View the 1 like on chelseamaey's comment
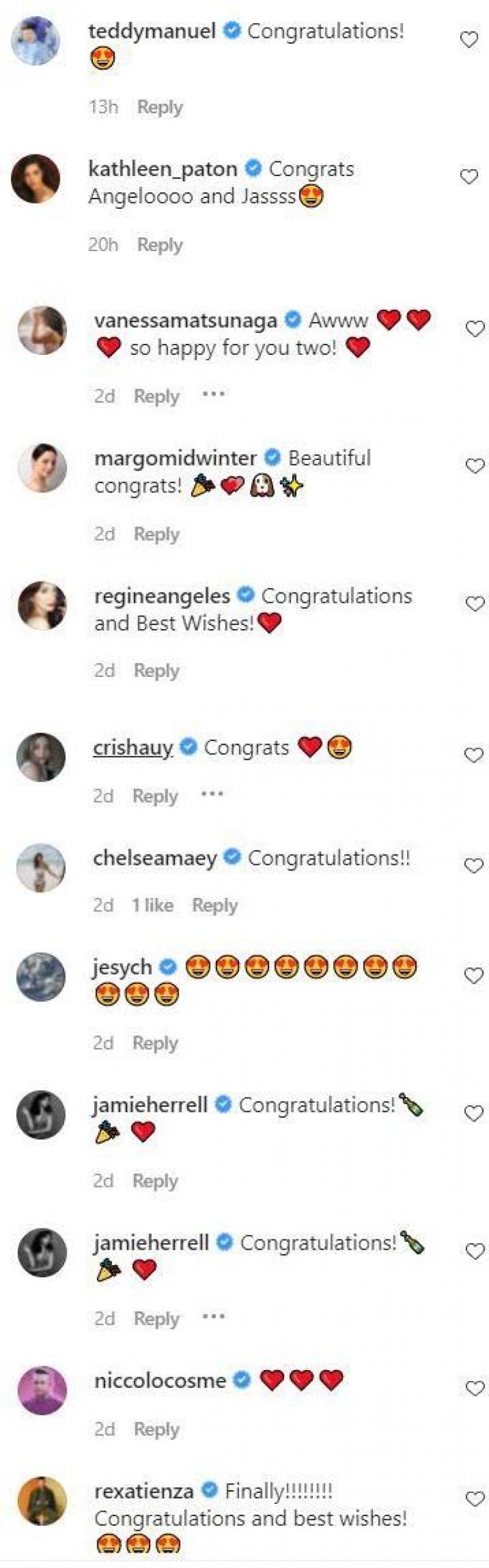489x1568 pixels. [x=152, y=905]
